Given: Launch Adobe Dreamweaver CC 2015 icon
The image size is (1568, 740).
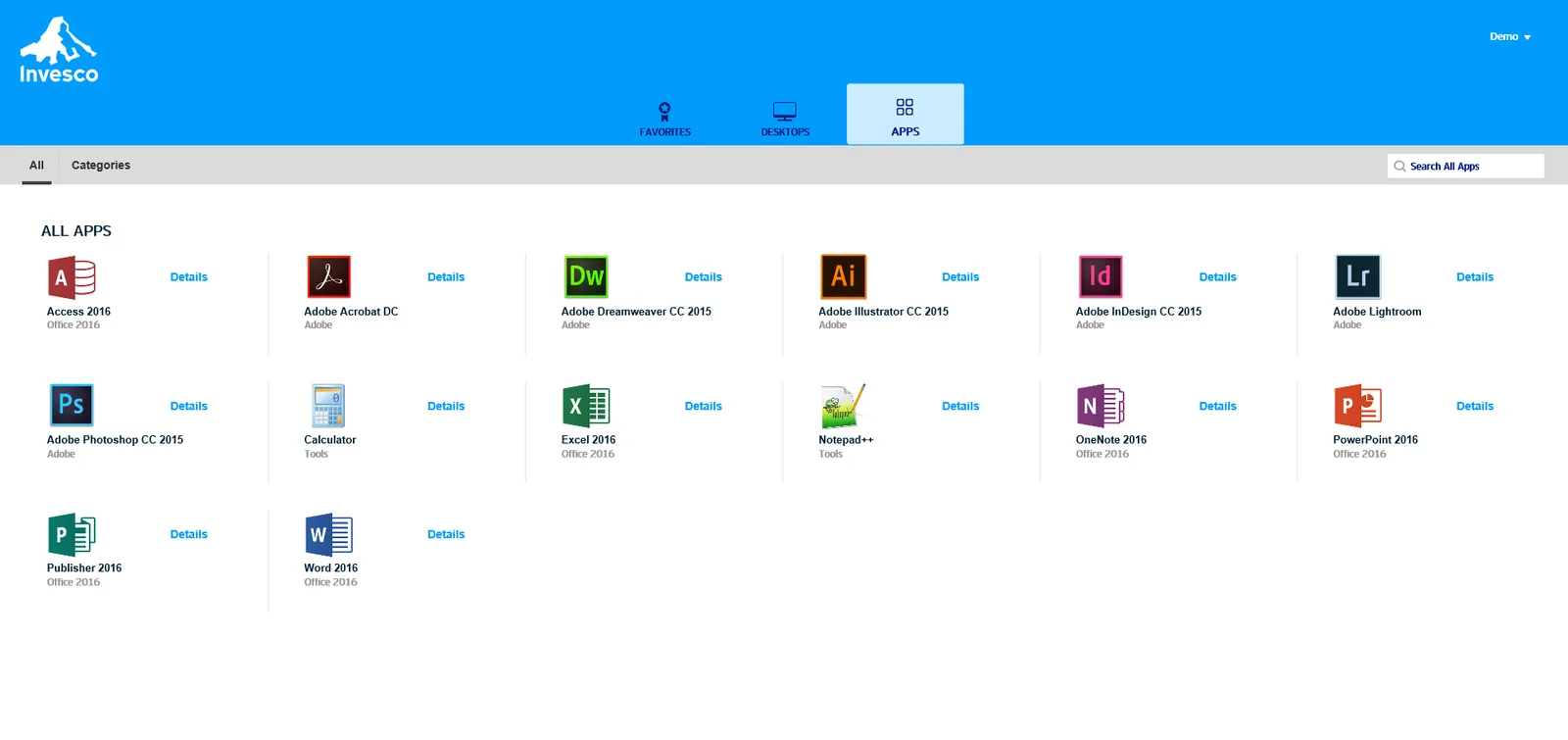Looking at the screenshot, I should 586,277.
